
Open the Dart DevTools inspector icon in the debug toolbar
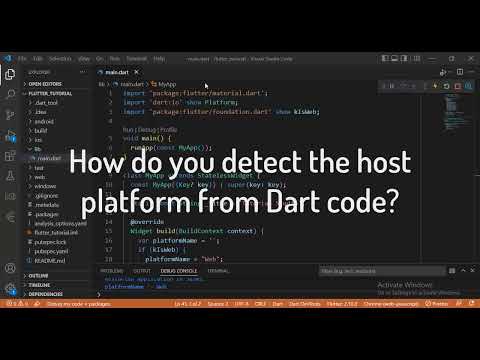(469, 86)
